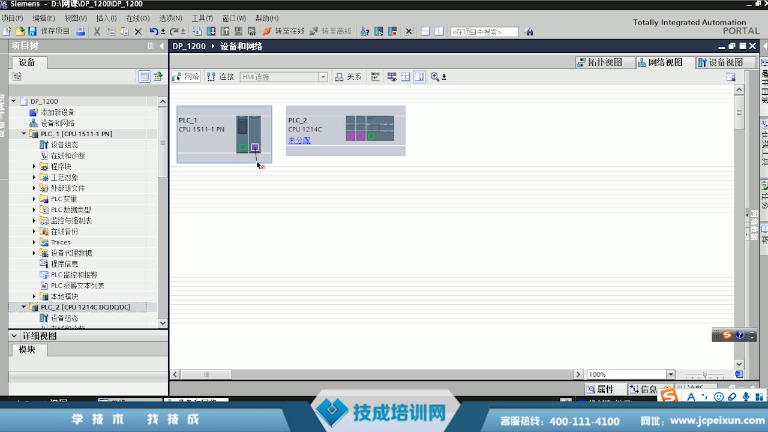Click the 添加新设备 tree item
The image size is (768, 432).
(x=57, y=112)
